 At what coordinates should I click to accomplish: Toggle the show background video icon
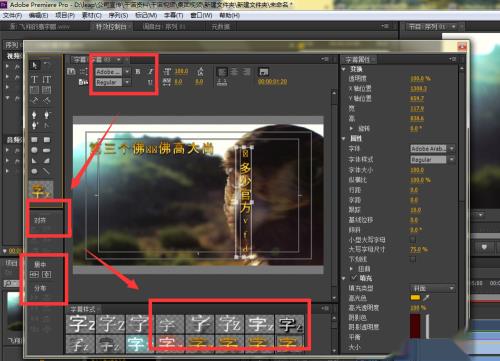click(x=264, y=72)
